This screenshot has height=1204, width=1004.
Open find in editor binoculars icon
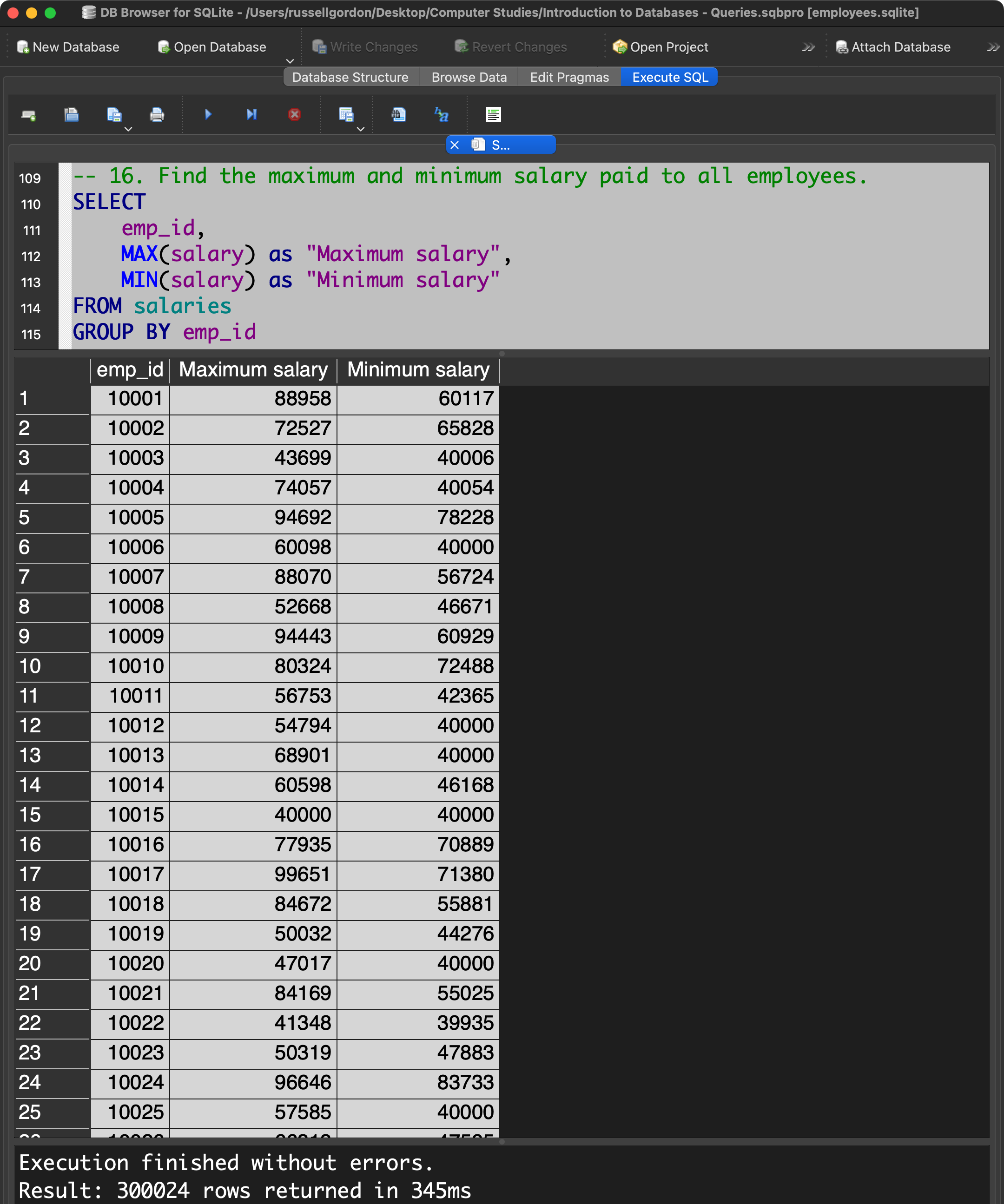(x=398, y=115)
